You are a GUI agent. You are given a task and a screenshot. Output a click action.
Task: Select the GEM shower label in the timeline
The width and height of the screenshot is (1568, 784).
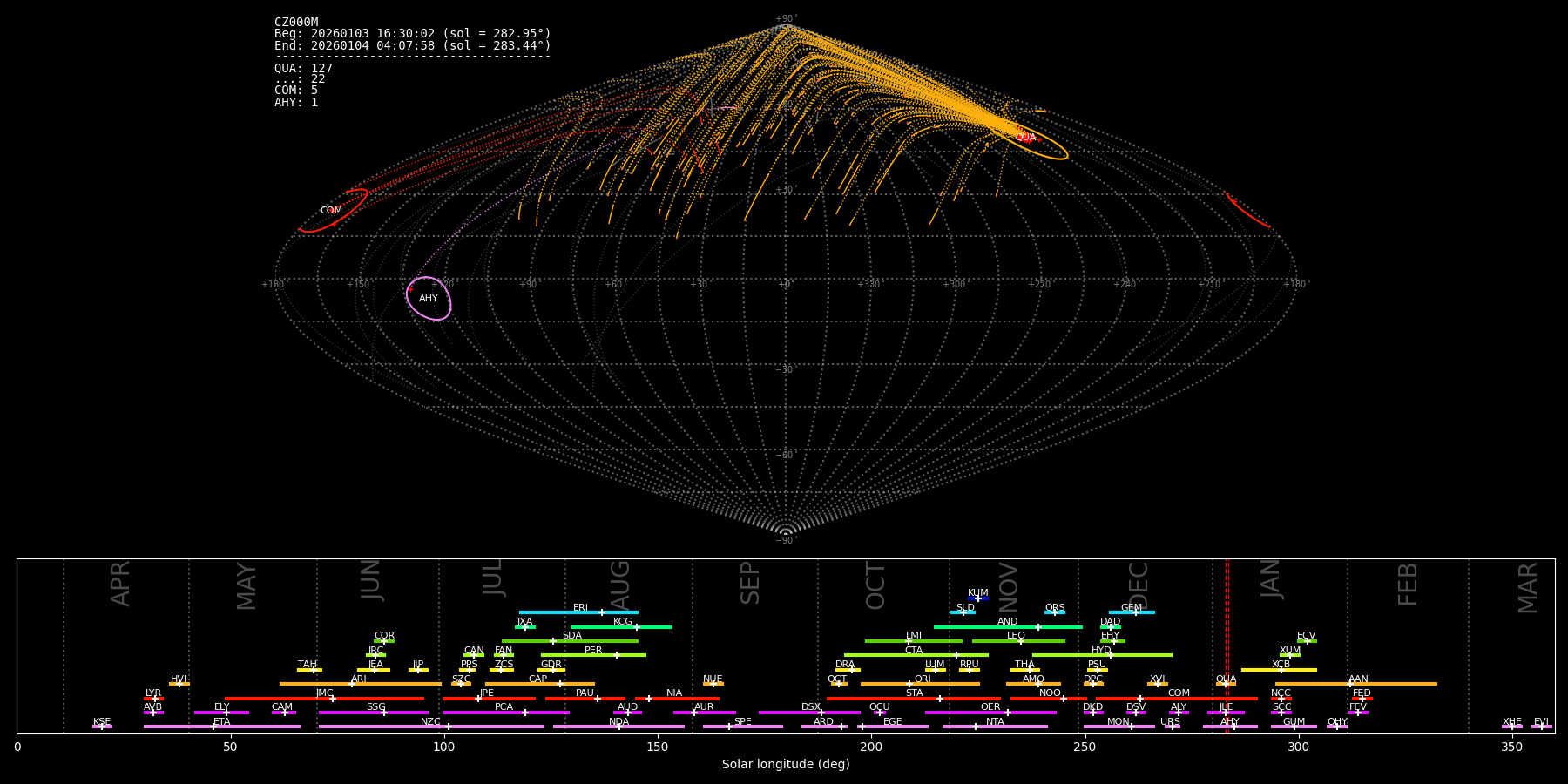(1132, 608)
